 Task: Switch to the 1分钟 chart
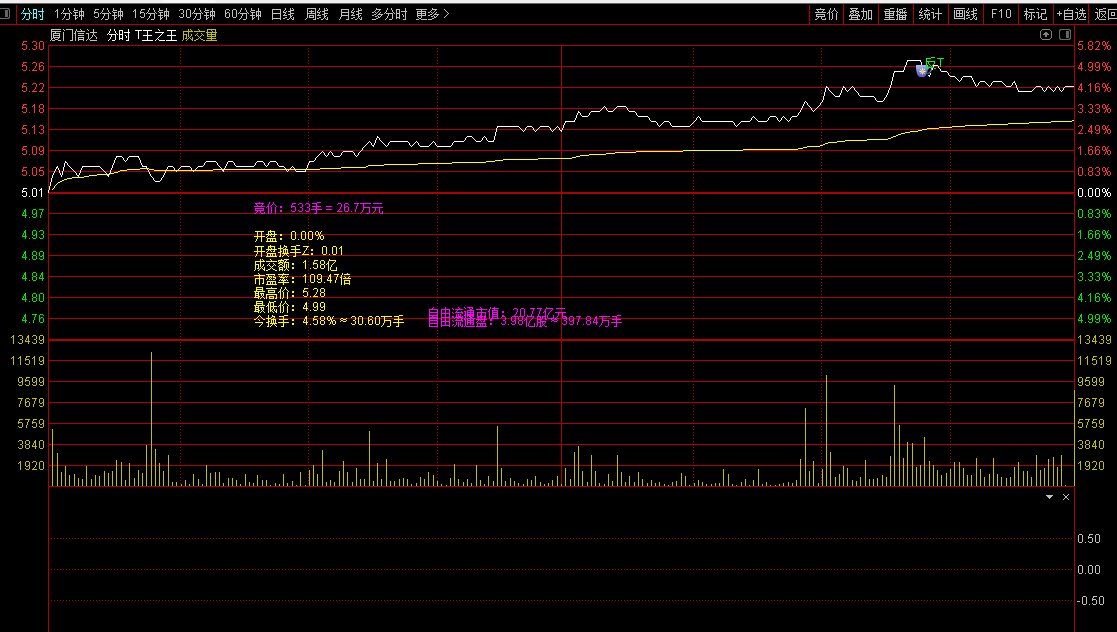tap(69, 14)
